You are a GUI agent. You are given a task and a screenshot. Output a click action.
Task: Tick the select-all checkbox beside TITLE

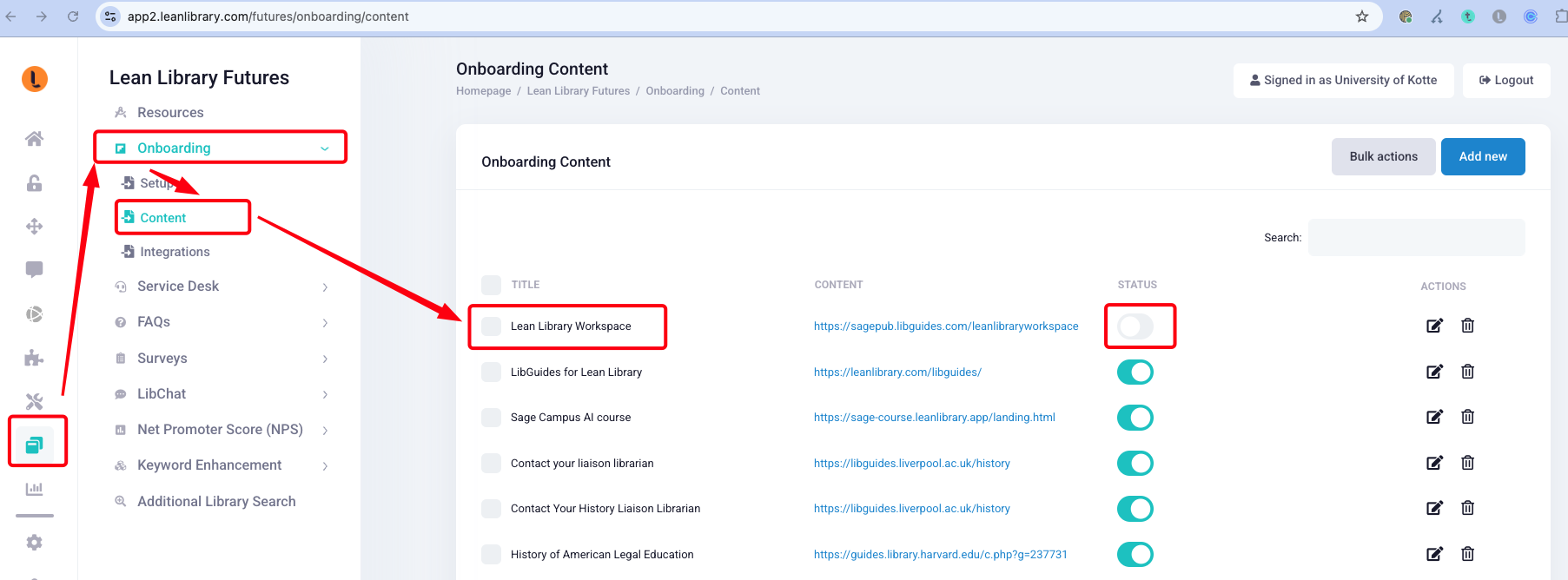(x=491, y=285)
